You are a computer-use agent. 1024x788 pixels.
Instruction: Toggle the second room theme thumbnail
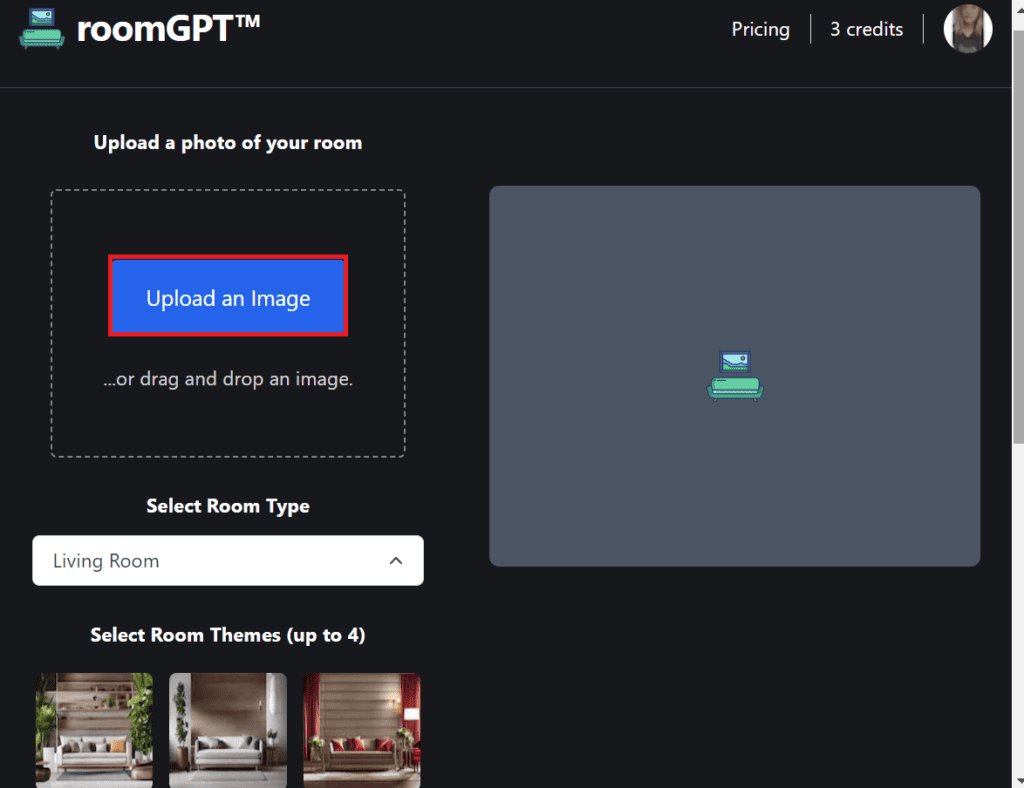[x=228, y=730]
